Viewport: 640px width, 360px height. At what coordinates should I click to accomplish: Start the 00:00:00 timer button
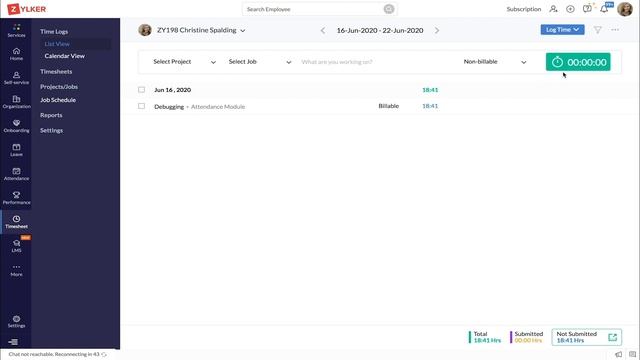578,62
